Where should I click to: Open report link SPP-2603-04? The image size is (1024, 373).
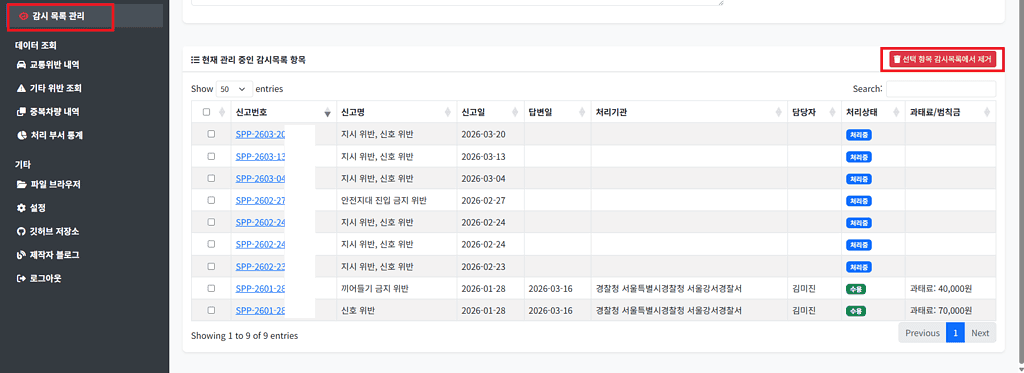(261, 178)
